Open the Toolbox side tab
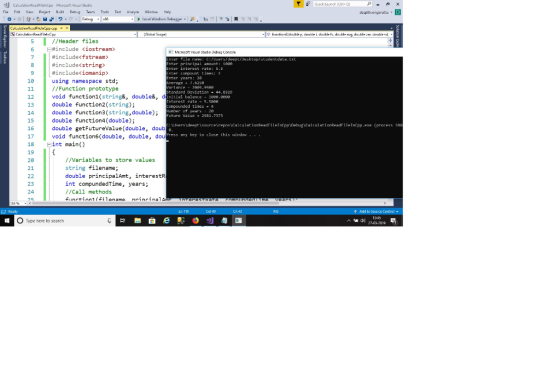Screen dimensions: 560x373 coord(4,58)
